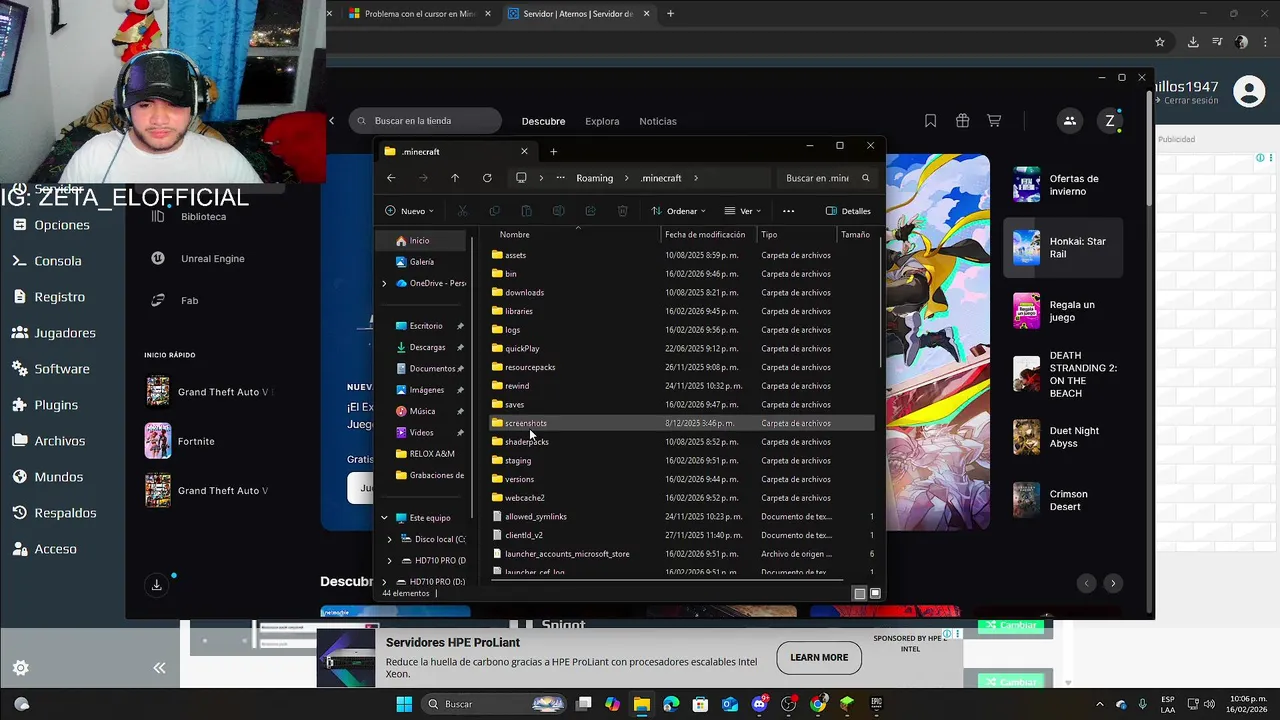1280x720 pixels.
Task: Switch Explorer to large thumbnails view button
Action: click(x=875, y=593)
